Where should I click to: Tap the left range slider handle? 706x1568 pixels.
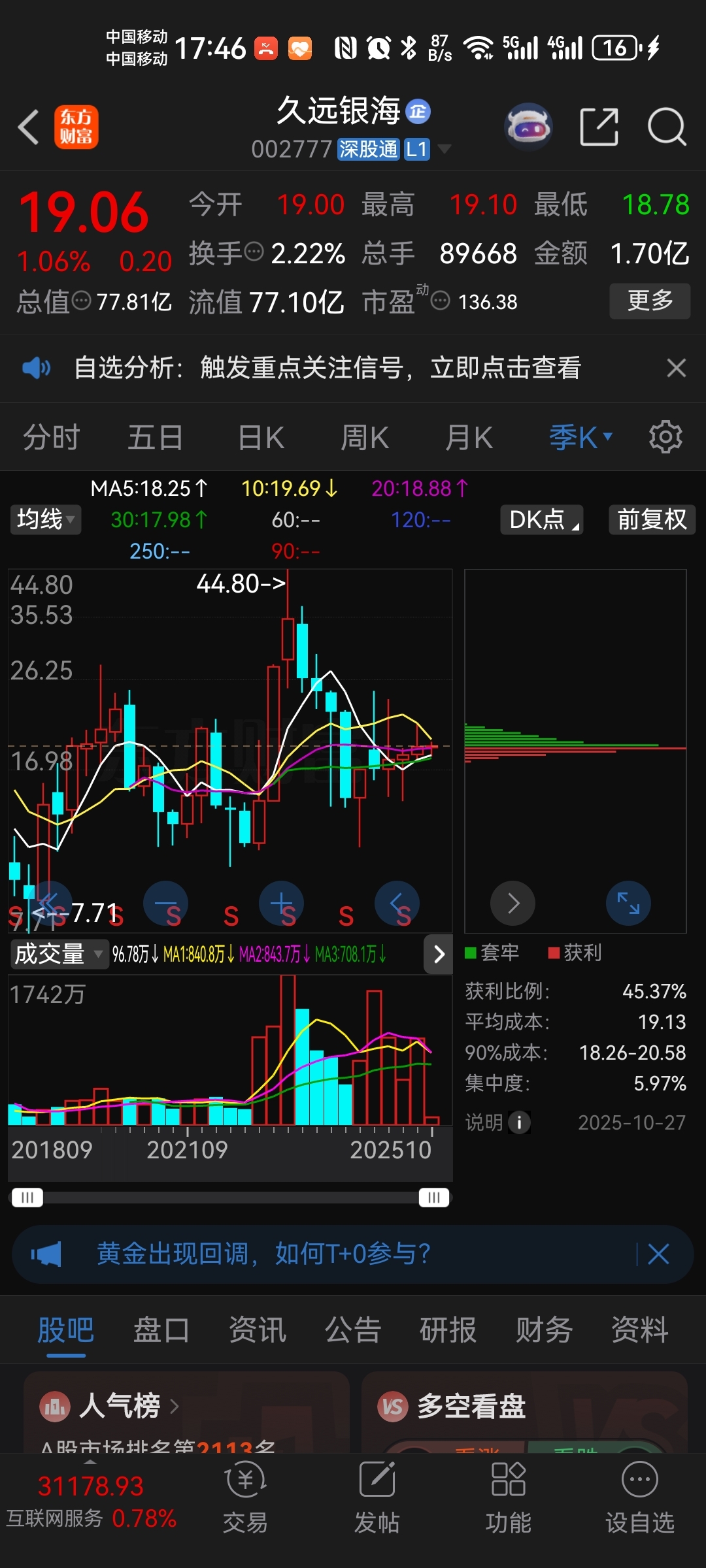27,1197
